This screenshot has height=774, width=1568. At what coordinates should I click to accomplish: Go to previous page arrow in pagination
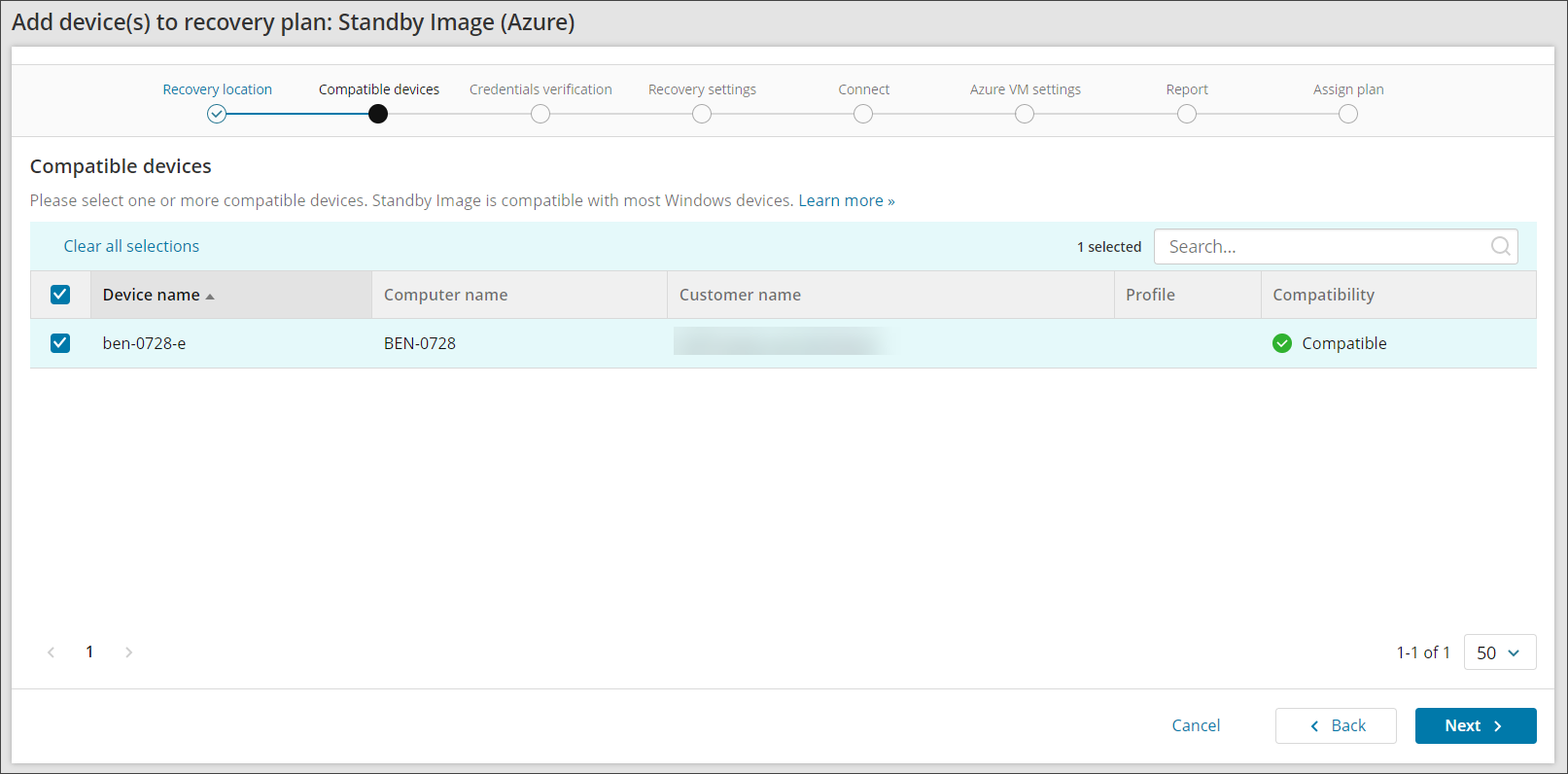52,652
